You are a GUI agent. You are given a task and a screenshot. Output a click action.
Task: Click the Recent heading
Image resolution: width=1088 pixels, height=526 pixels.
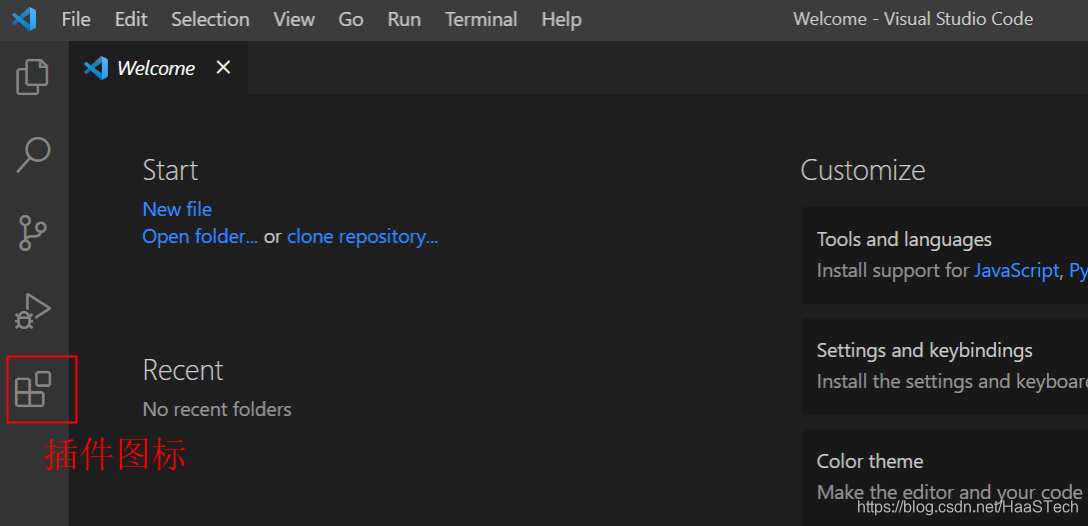tap(183, 370)
